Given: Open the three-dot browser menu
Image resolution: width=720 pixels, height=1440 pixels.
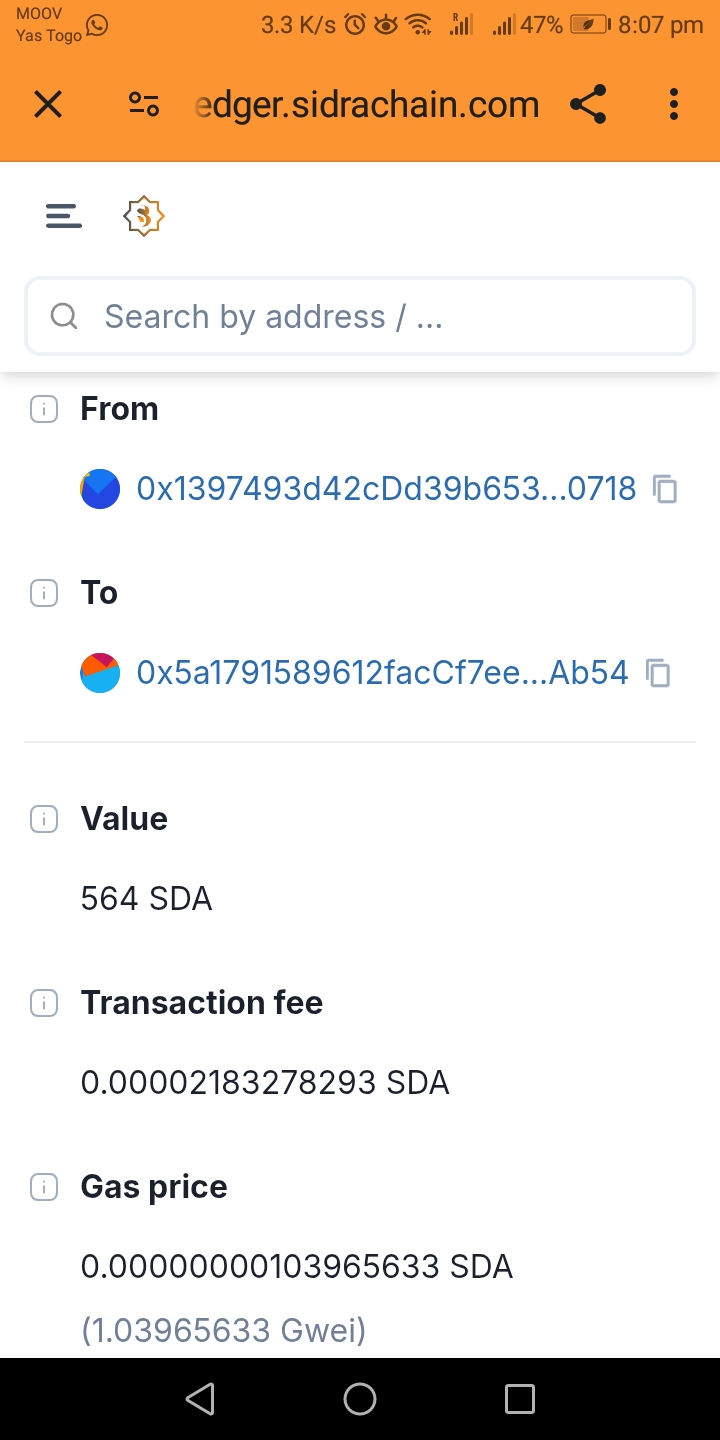Looking at the screenshot, I should (x=674, y=104).
